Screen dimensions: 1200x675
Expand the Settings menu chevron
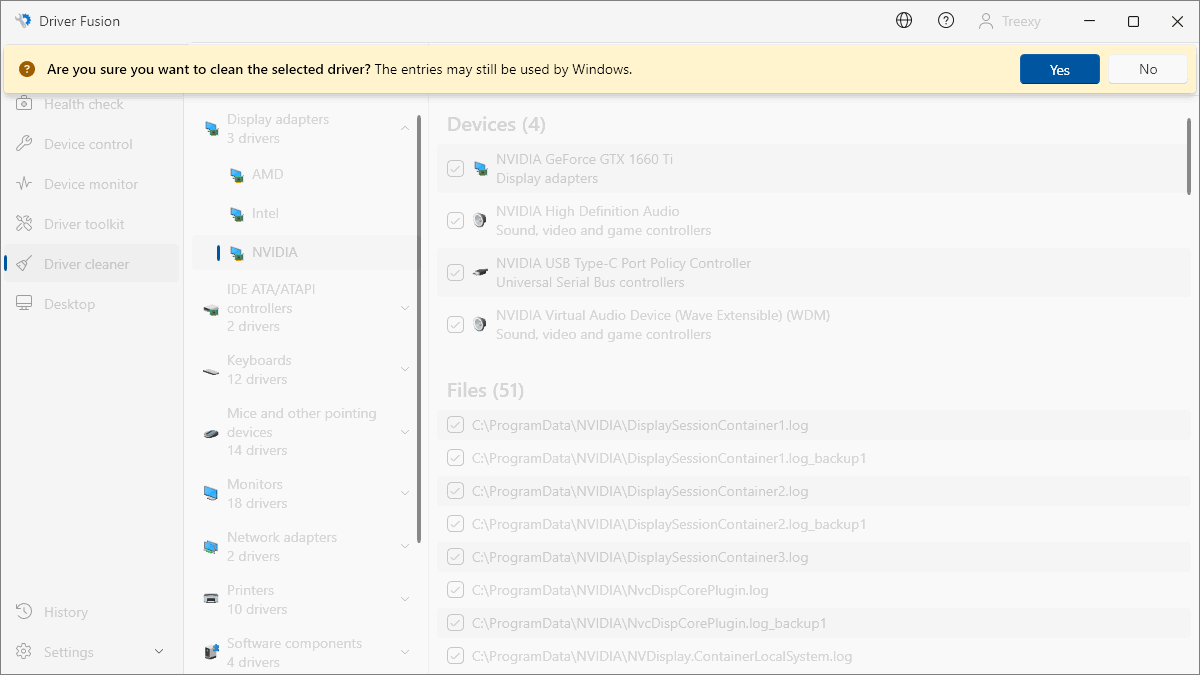(x=159, y=652)
